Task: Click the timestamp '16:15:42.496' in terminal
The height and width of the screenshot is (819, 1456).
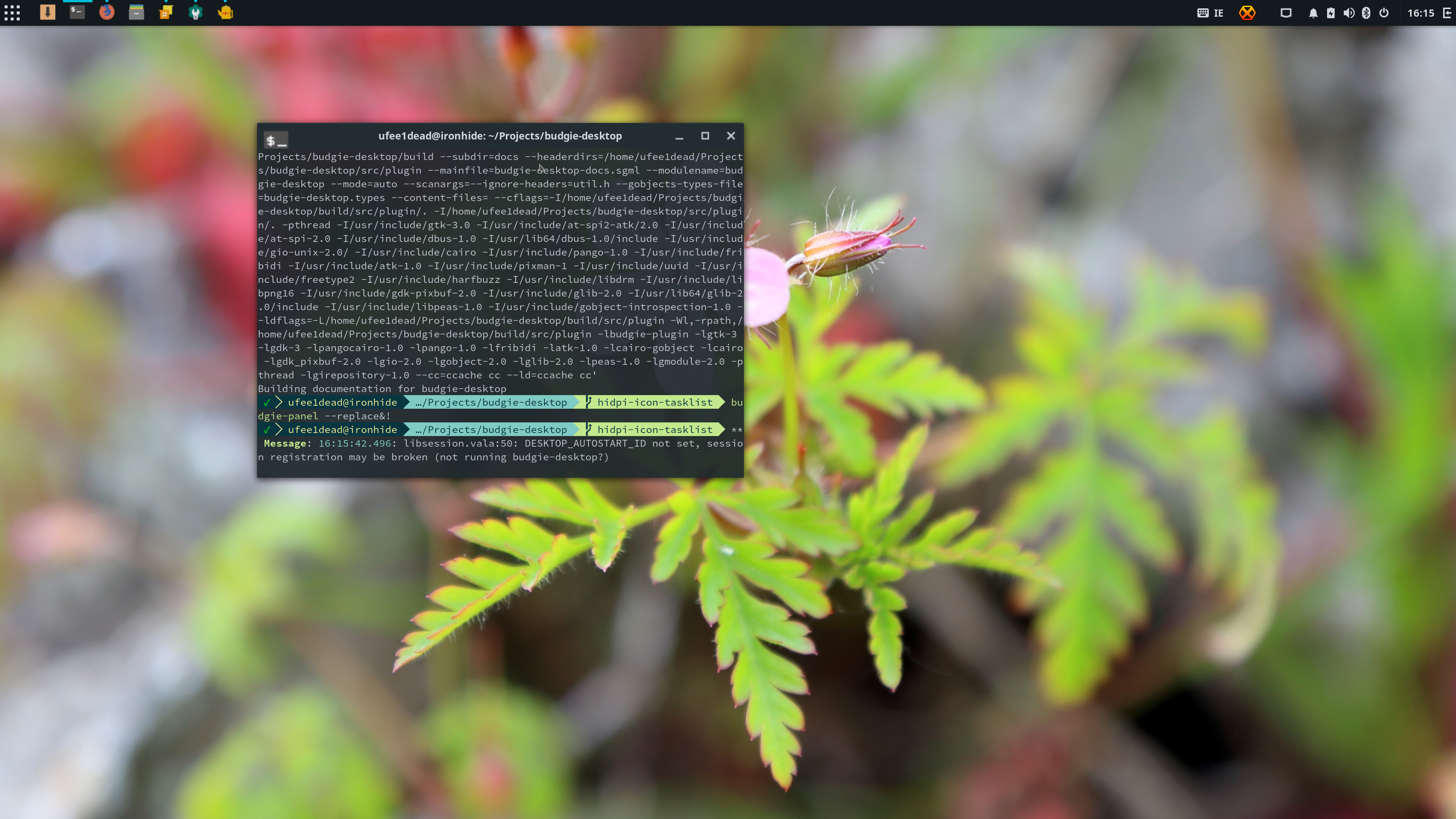Action: (x=355, y=444)
